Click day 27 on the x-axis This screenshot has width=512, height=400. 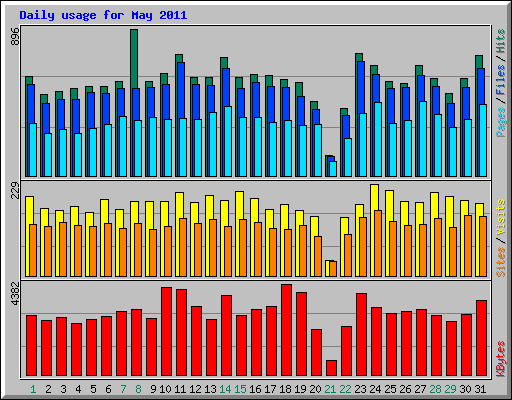pos(420,389)
